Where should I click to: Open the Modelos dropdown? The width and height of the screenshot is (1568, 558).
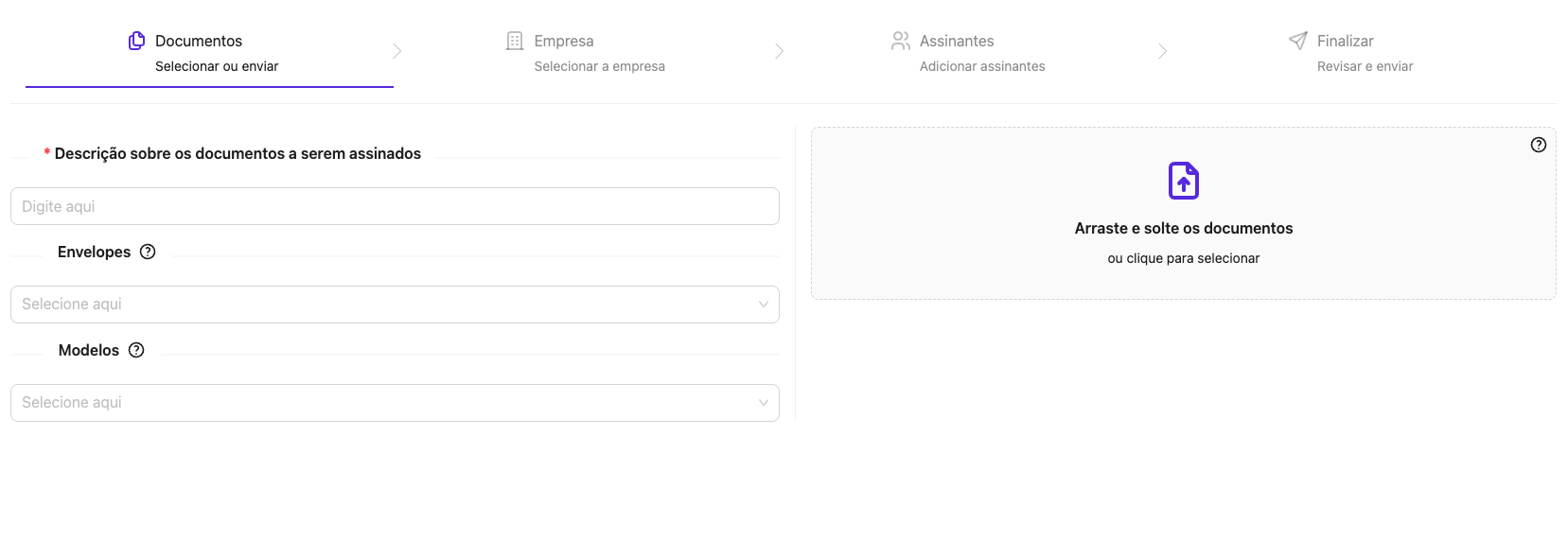pos(395,402)
